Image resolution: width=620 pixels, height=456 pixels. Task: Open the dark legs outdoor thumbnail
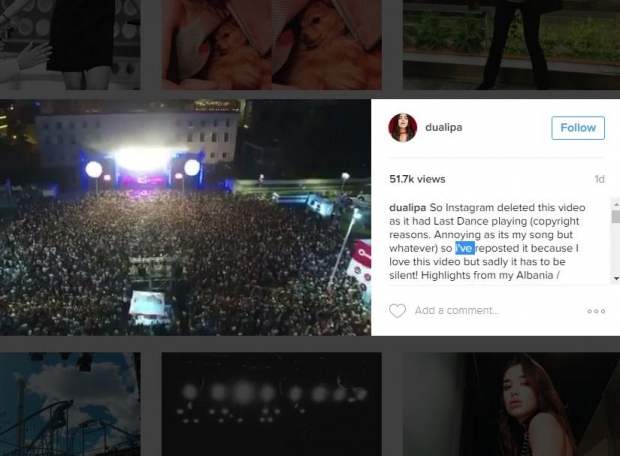click(511, 45)
